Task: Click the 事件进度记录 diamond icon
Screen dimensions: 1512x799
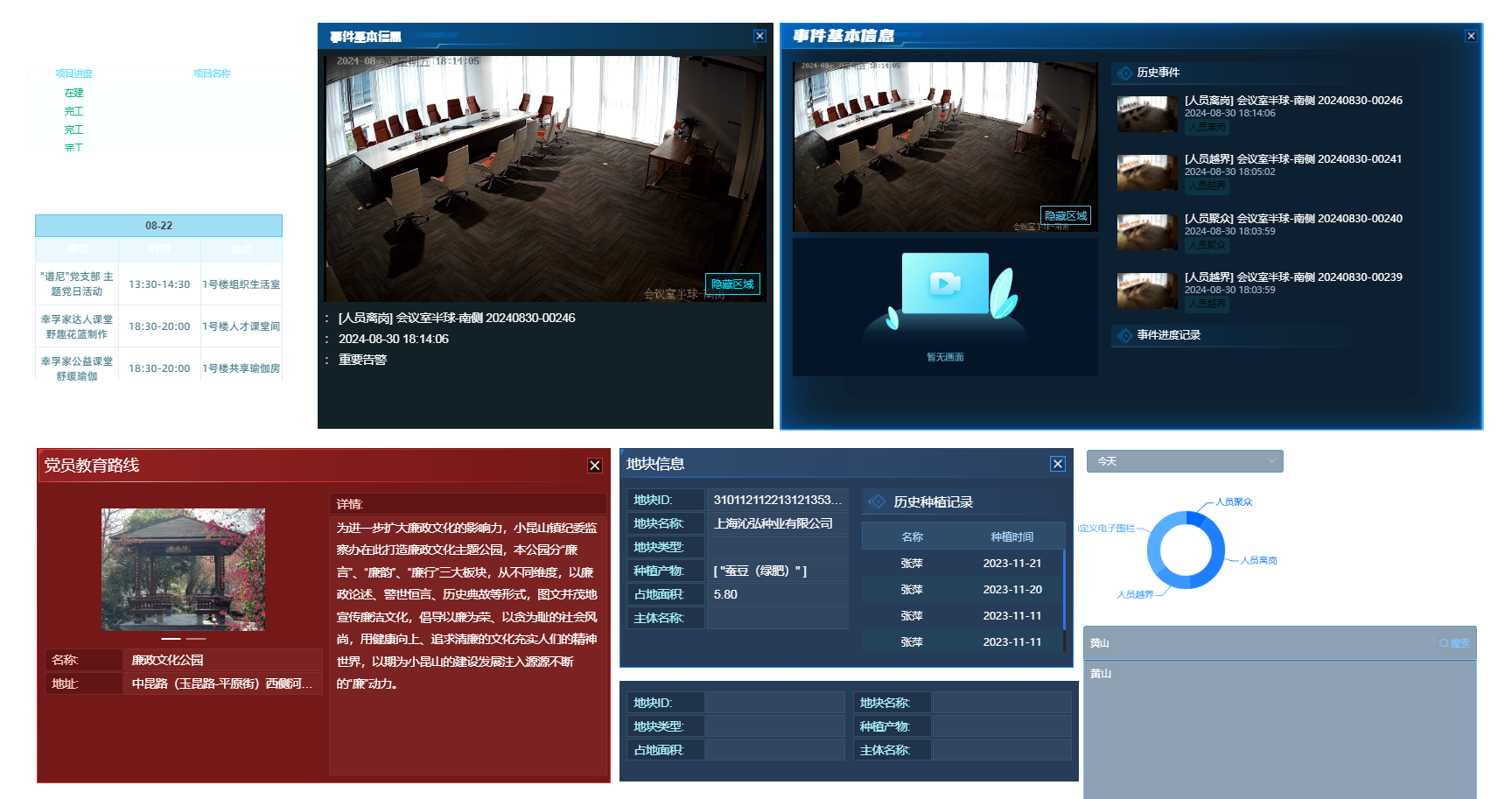Action: point(1125,335)
